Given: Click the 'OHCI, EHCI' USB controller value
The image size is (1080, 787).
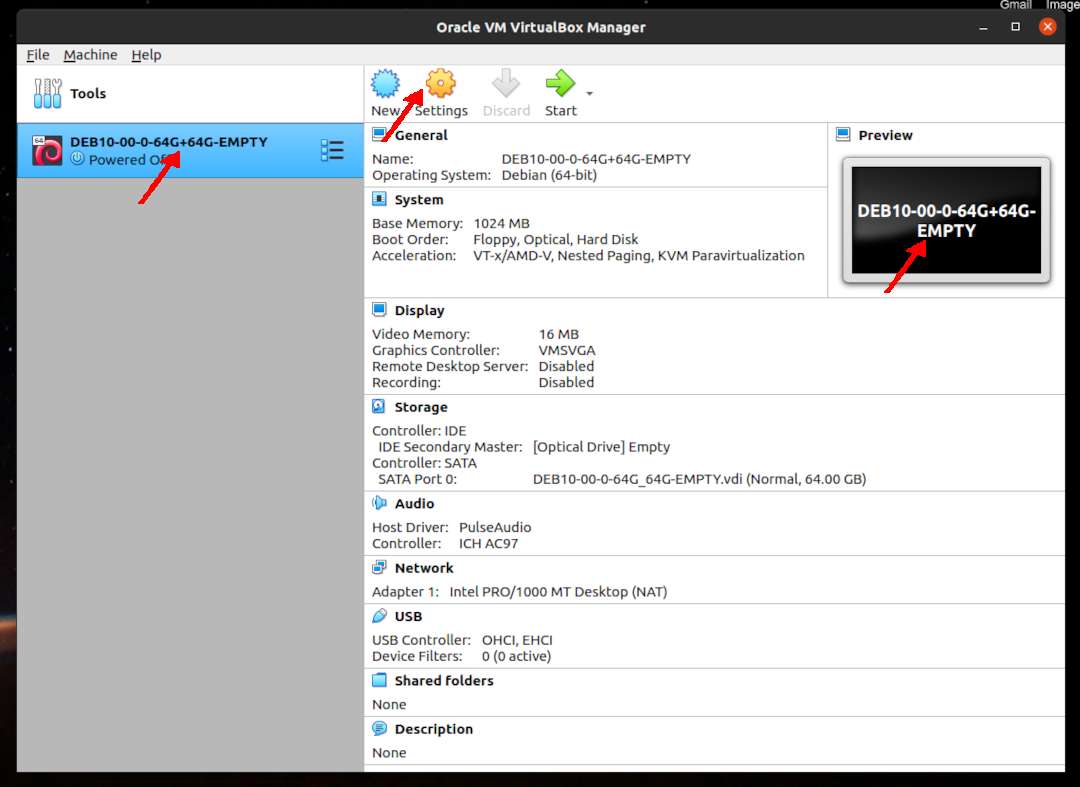Looking at the screenshot, I should point(517,640).
